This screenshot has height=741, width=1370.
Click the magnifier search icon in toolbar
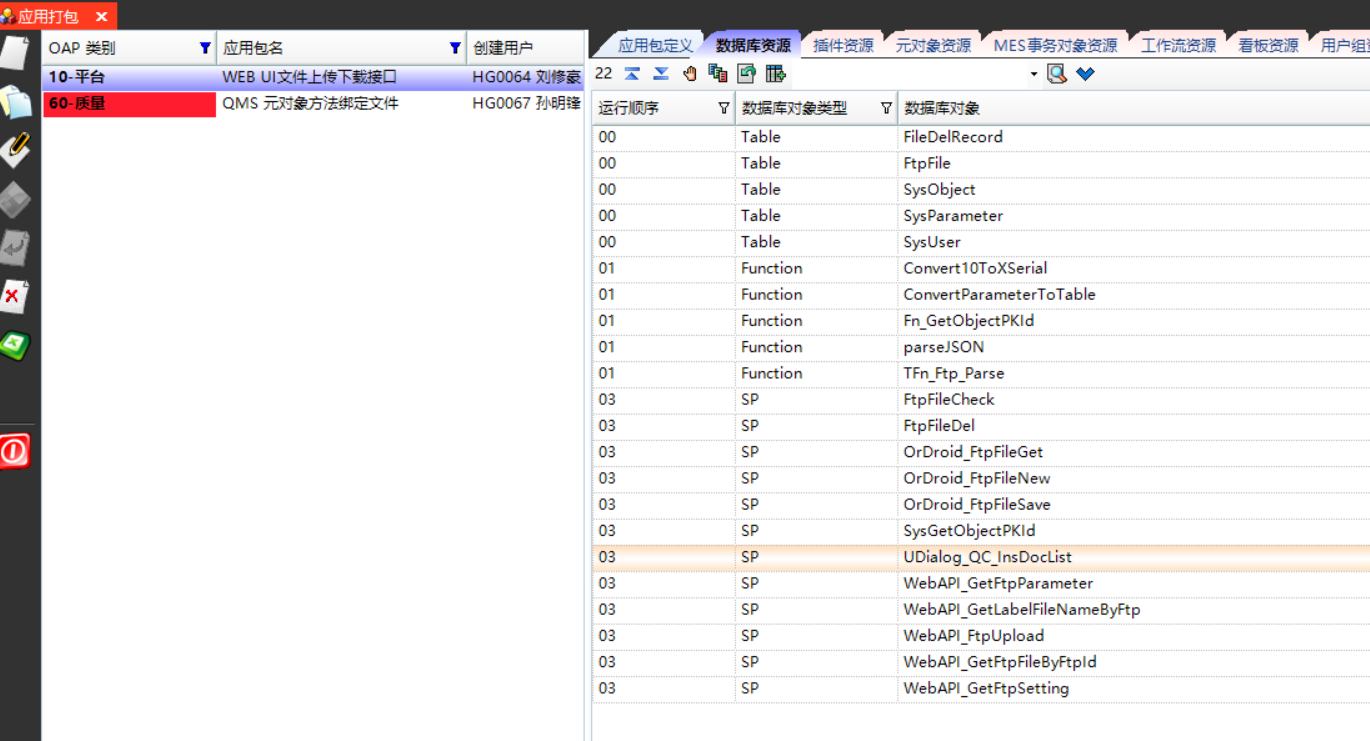click(1057, 74)
